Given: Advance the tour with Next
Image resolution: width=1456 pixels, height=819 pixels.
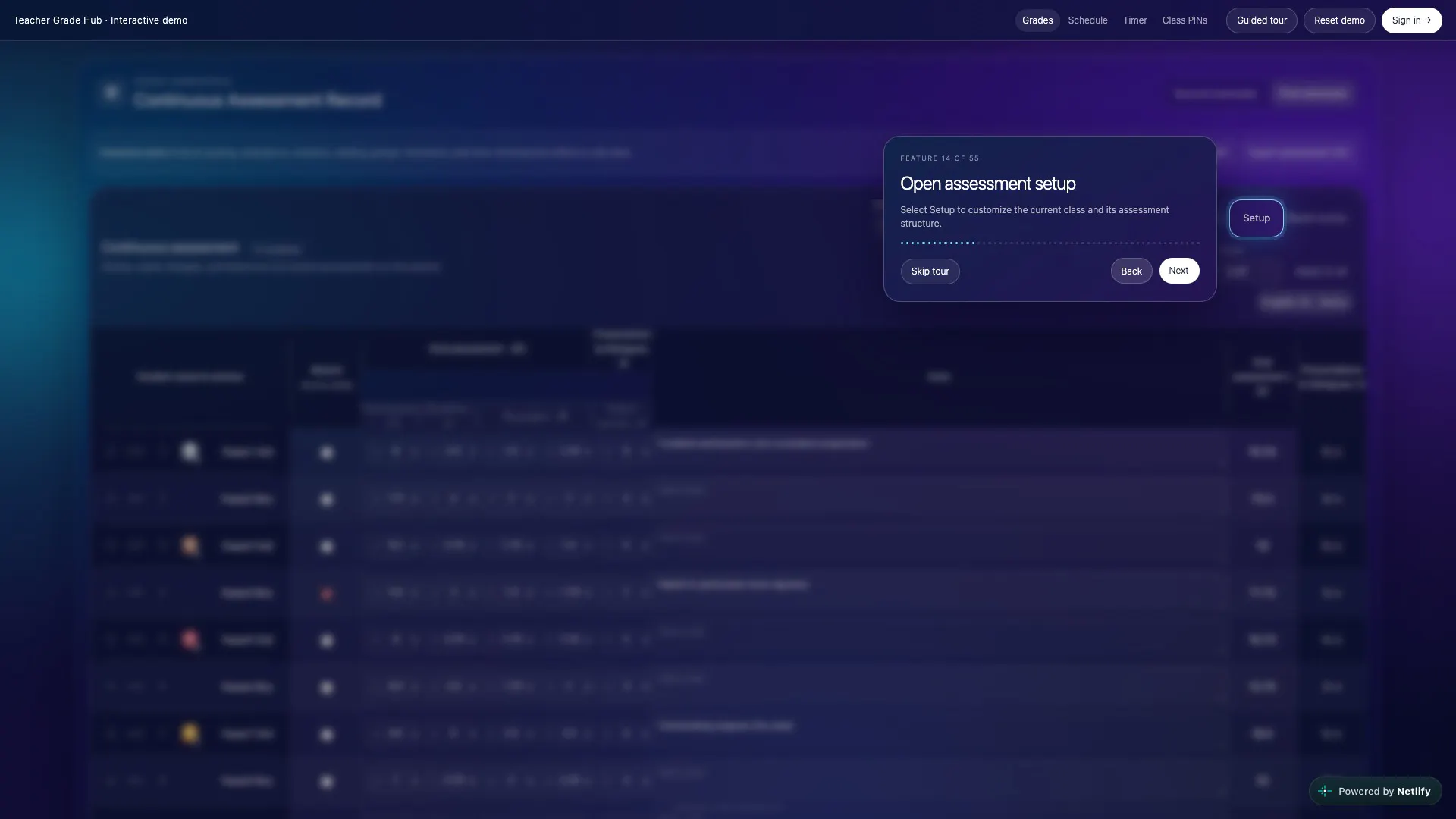Looking at the screenshot, I should (1178, 271).
